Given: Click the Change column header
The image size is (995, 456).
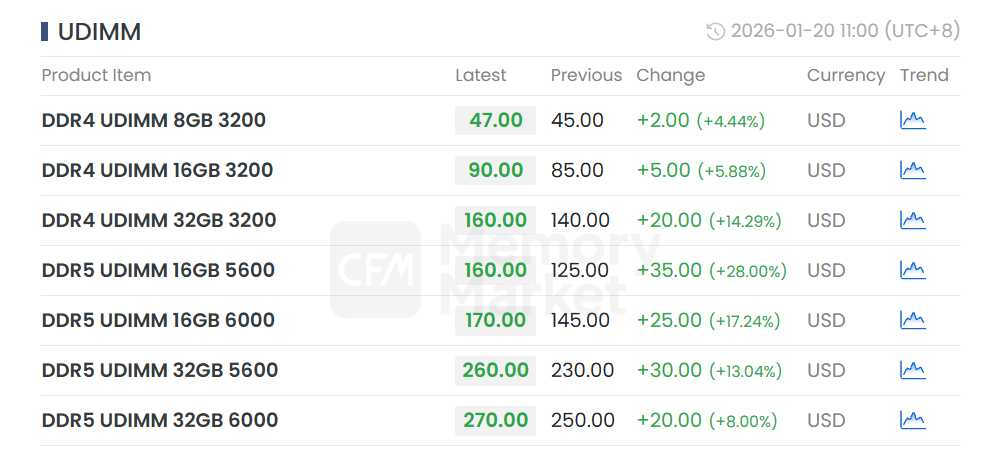Looking at the screenshot, I should pyautogui.click(x=670, y=75).
